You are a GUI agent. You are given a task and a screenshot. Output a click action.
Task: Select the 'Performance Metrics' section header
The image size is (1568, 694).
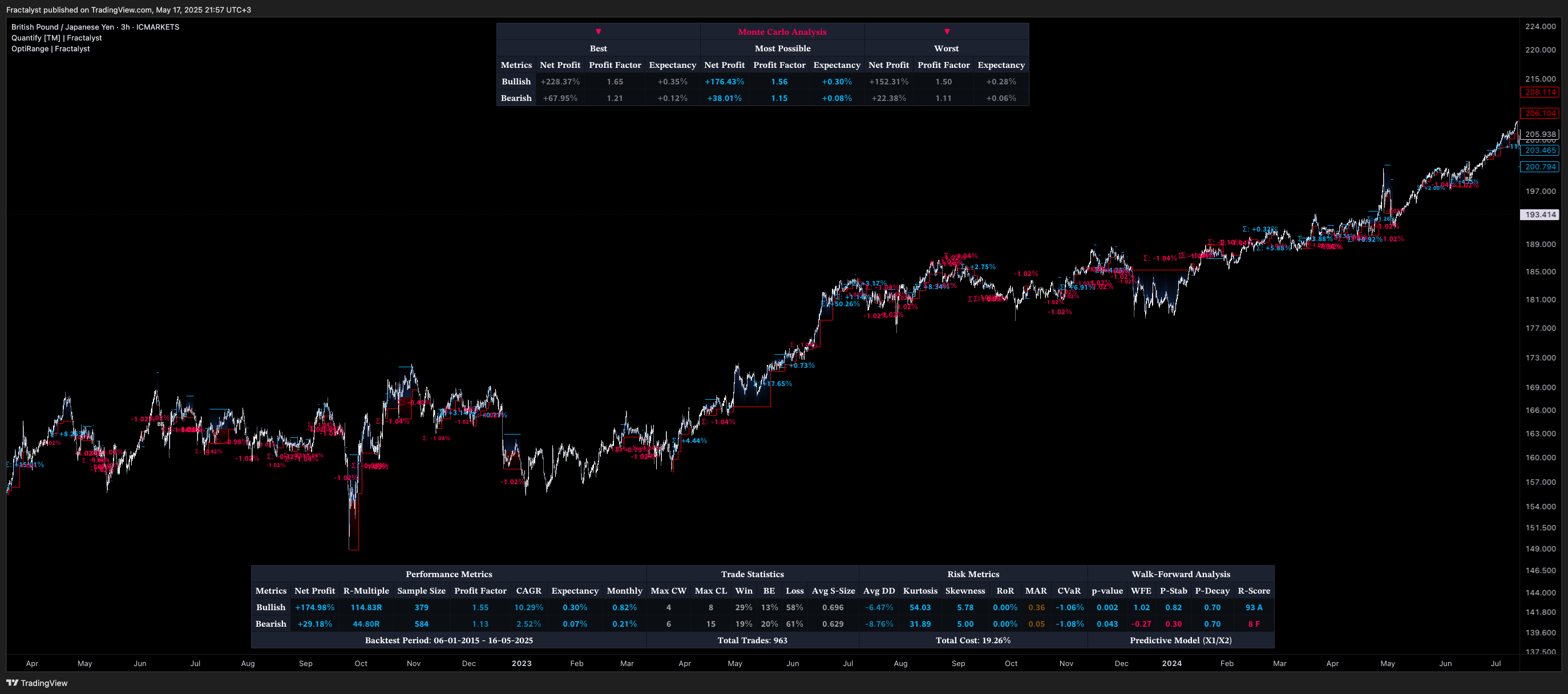[x=448, y=574]
